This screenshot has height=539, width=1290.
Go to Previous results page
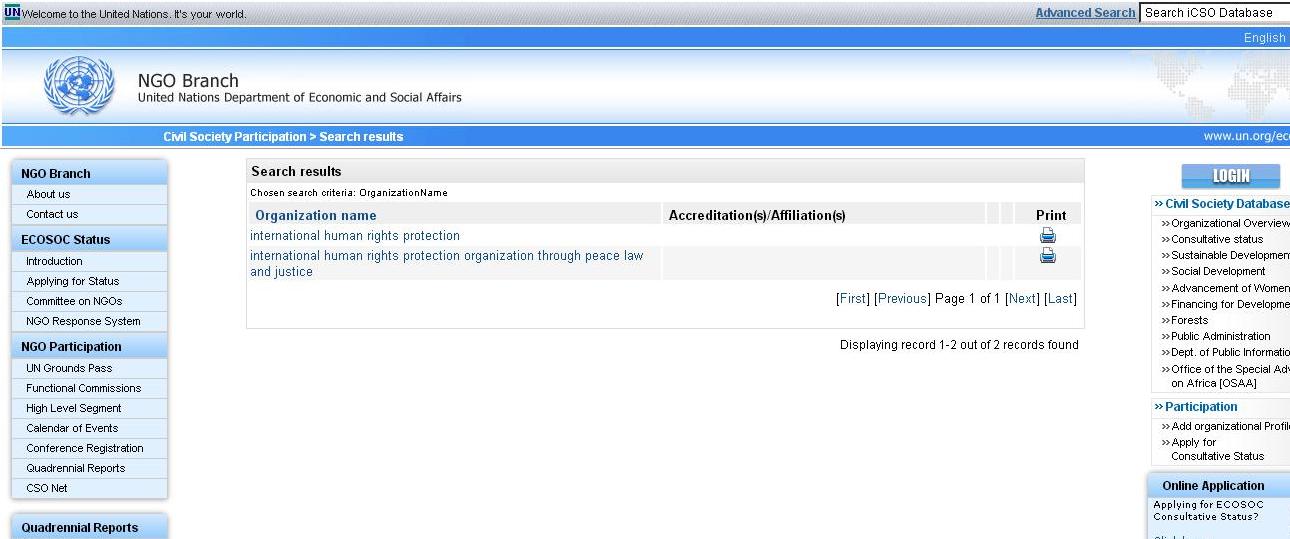point(903,299)
